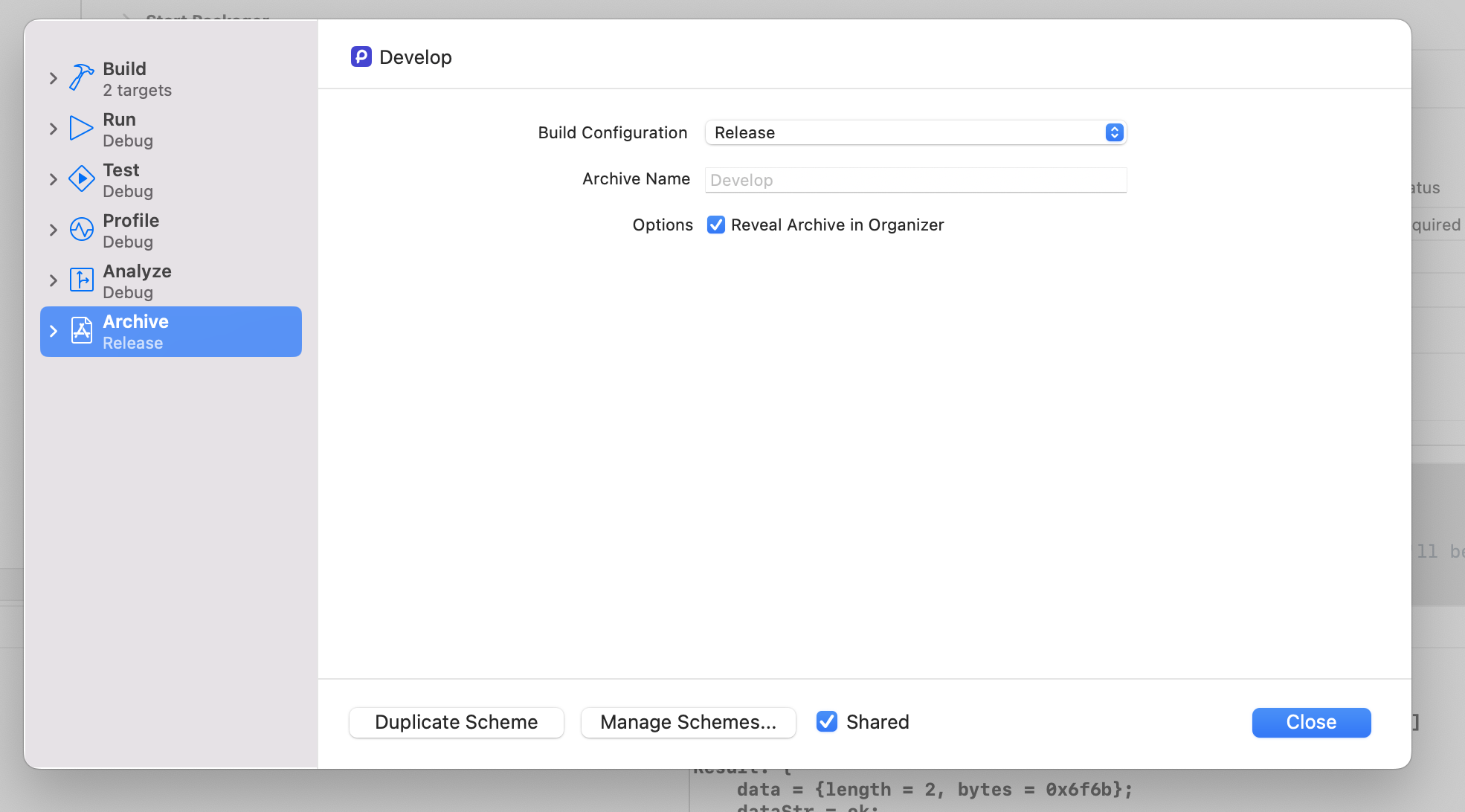Expand the Test action chevron
This screenshot has height=812, width=1465.
pyautogui.click(x=53, y=179)
